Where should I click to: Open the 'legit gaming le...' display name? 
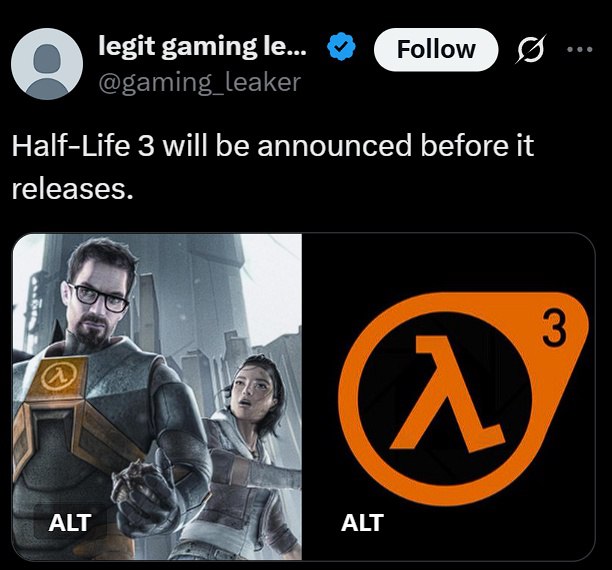click(203, 47)
